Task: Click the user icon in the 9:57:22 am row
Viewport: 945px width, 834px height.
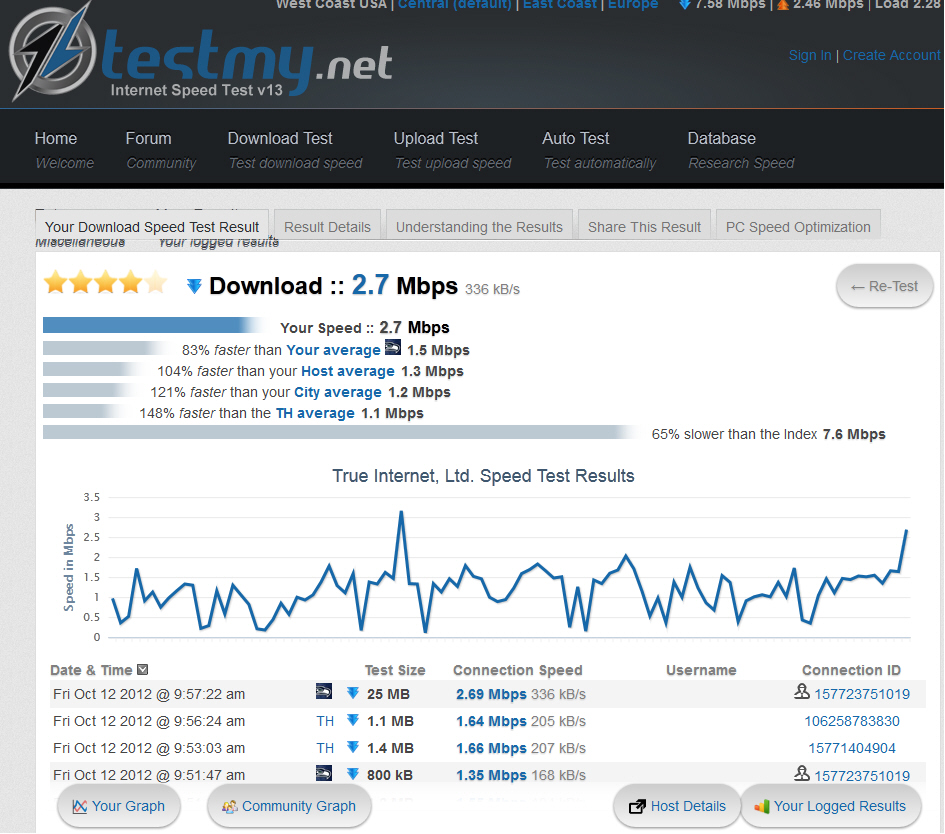Action: pyautogui.click(x=802, y=691)
